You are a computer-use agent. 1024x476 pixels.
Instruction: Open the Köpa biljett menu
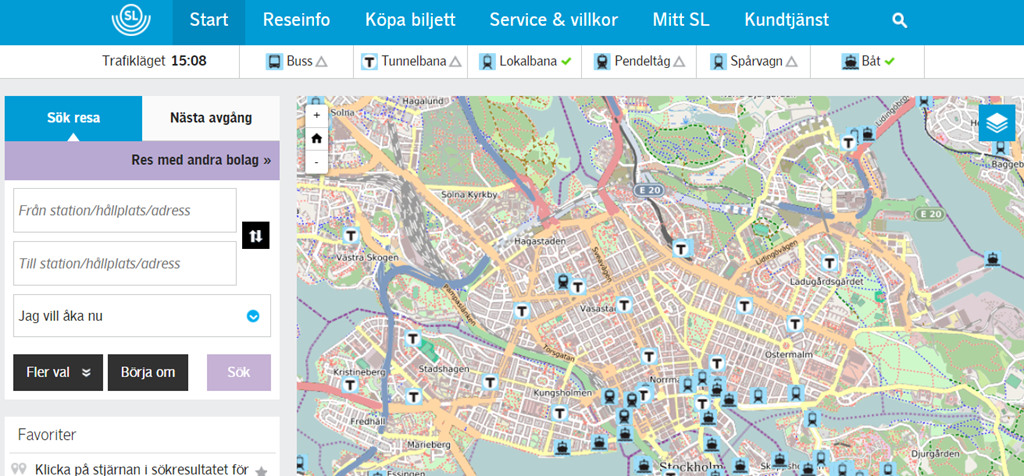click(410, 20)
